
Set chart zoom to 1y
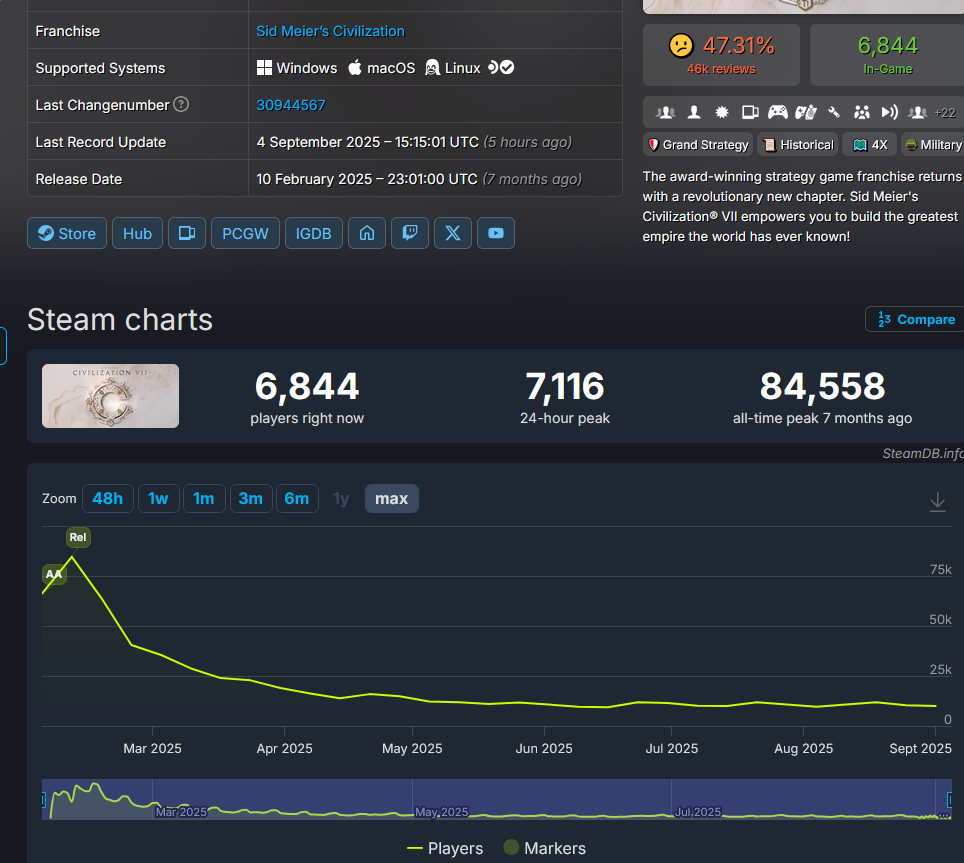tap(341, 498)
